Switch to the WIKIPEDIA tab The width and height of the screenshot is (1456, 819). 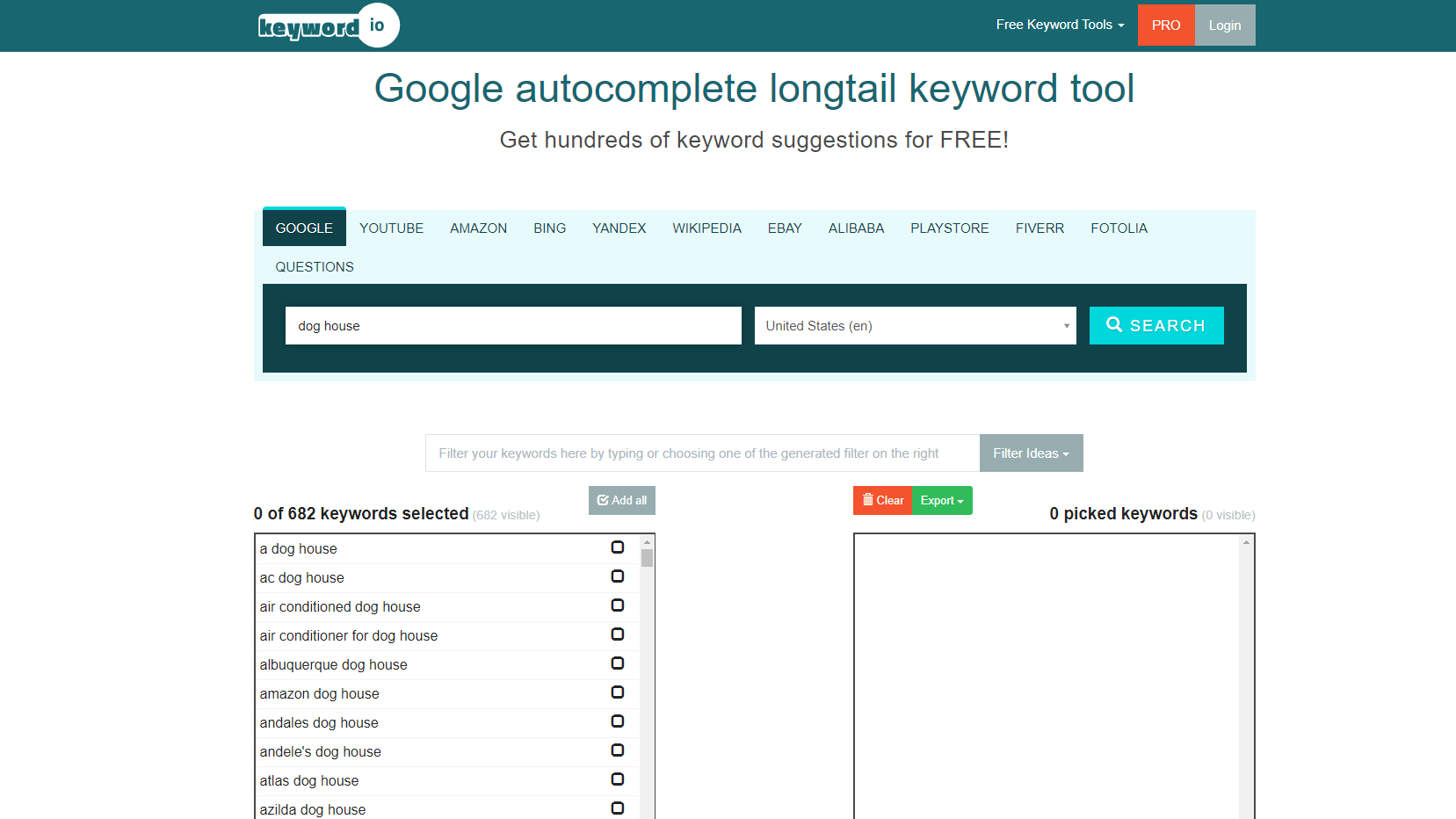point(706,228)
